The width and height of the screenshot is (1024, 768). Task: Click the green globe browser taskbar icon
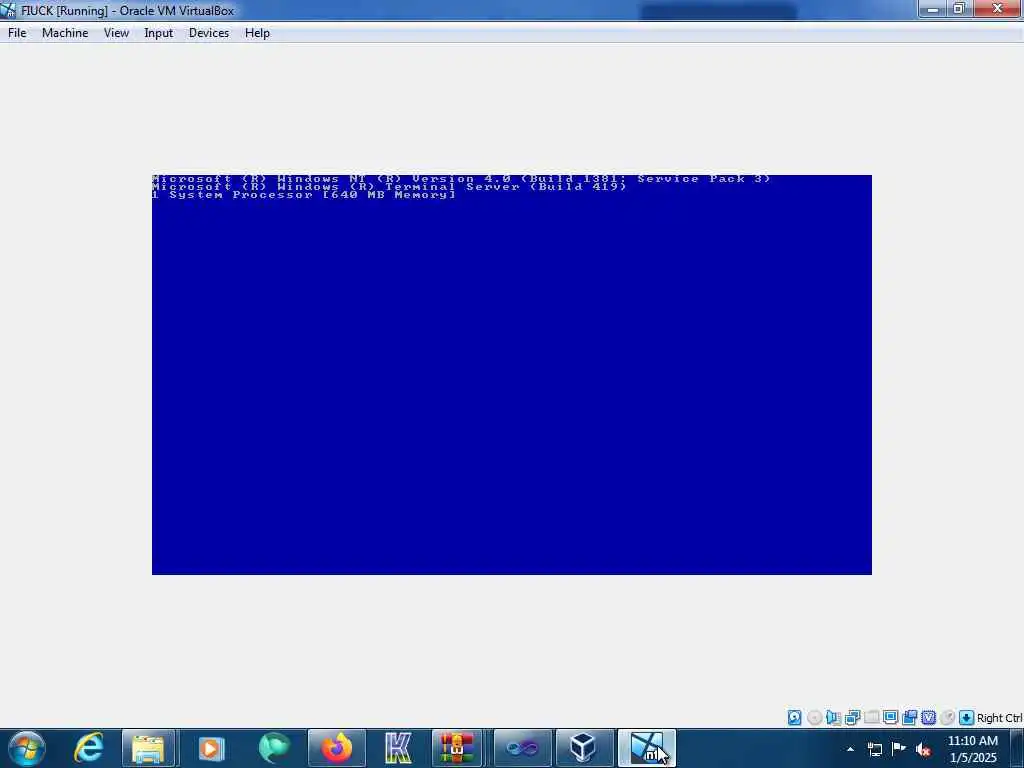coord(274,748)
